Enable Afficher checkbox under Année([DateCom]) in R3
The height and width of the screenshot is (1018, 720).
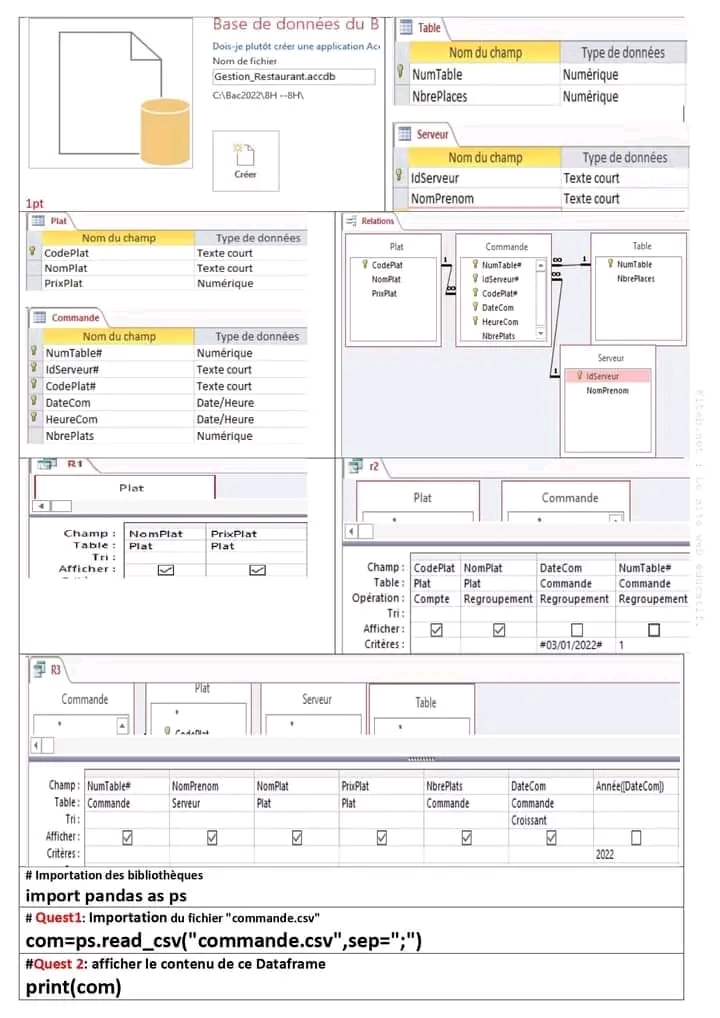pos(635,837)
